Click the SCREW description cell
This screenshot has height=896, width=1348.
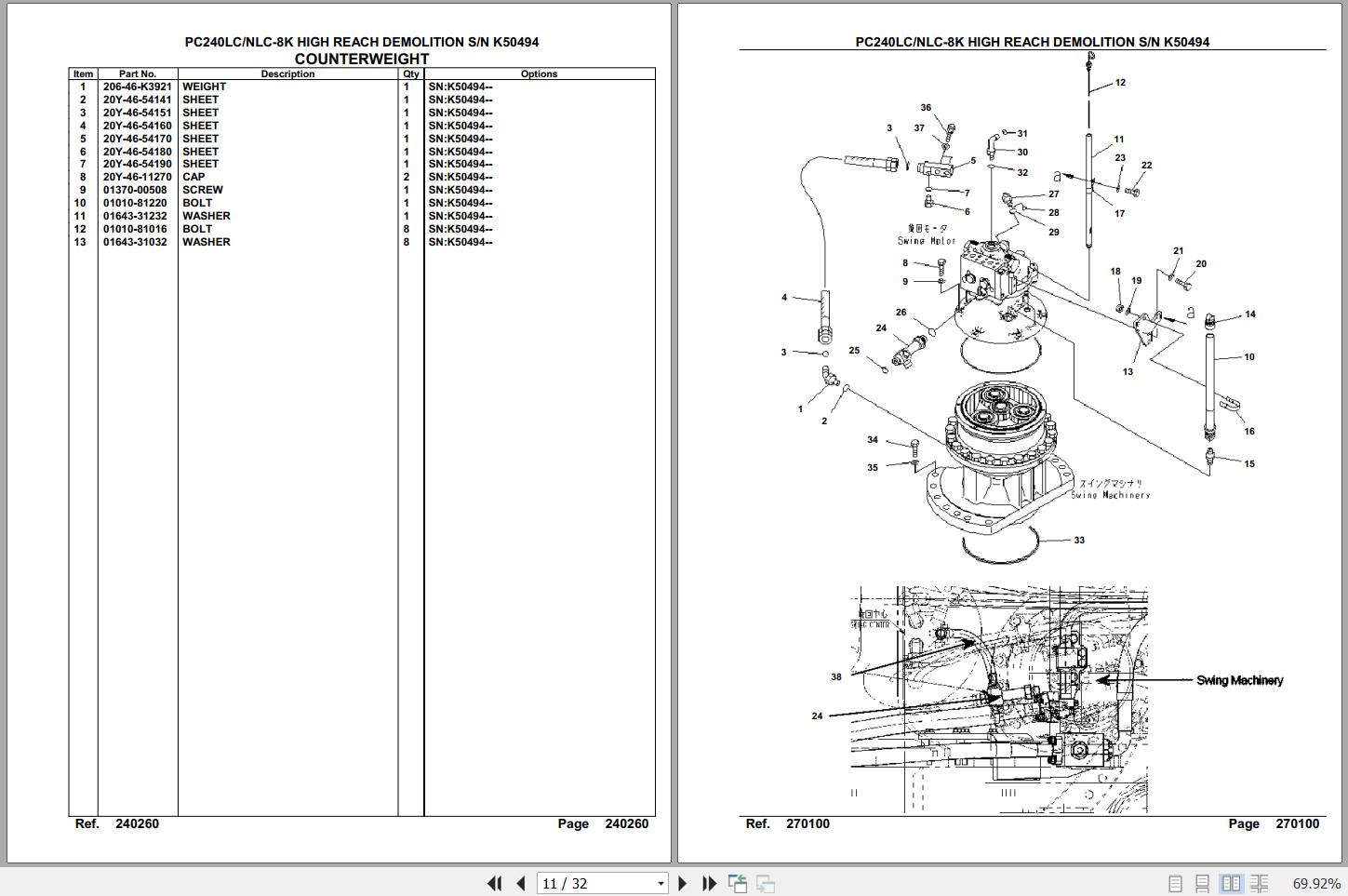click(203, 190)
